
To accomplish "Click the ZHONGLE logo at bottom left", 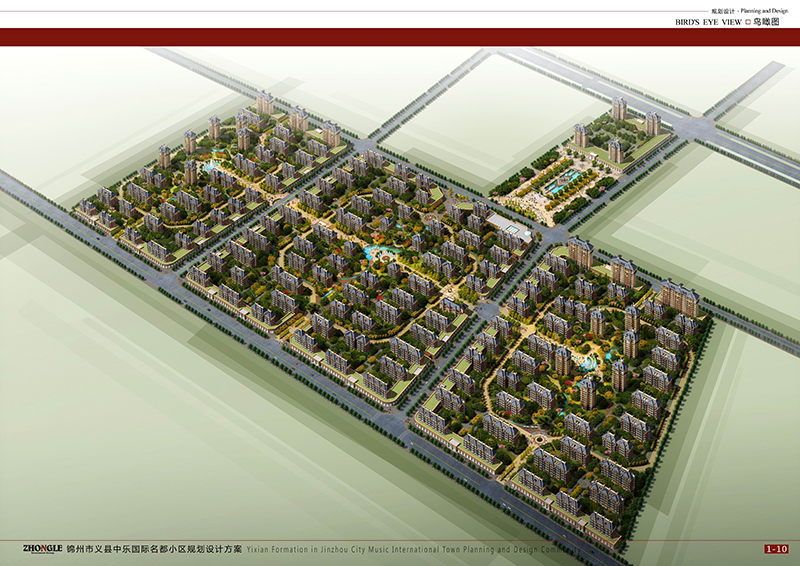I will point(42,548).
